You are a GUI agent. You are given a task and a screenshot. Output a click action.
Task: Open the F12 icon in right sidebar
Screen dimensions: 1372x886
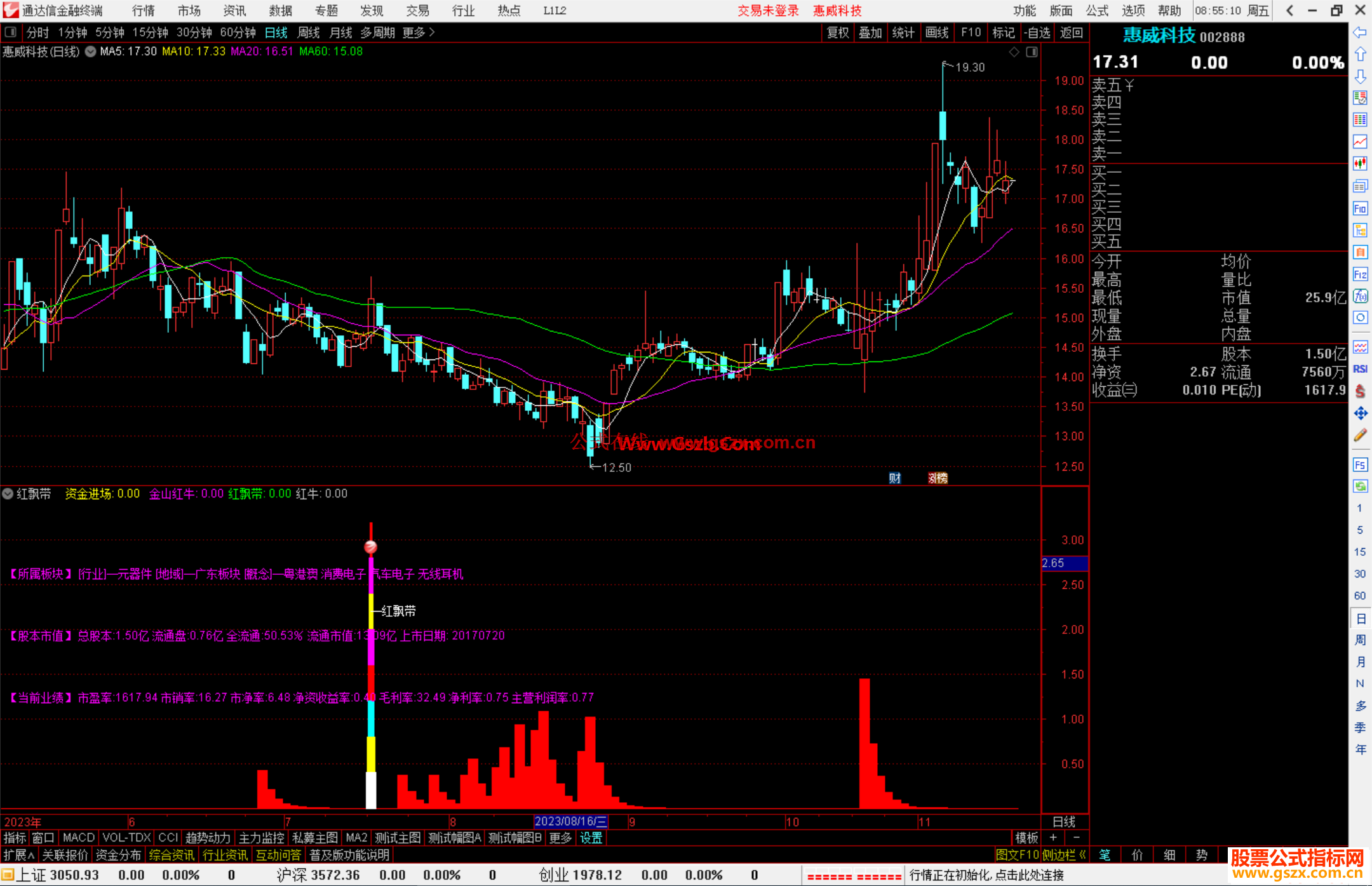(x=1360, y=274)
